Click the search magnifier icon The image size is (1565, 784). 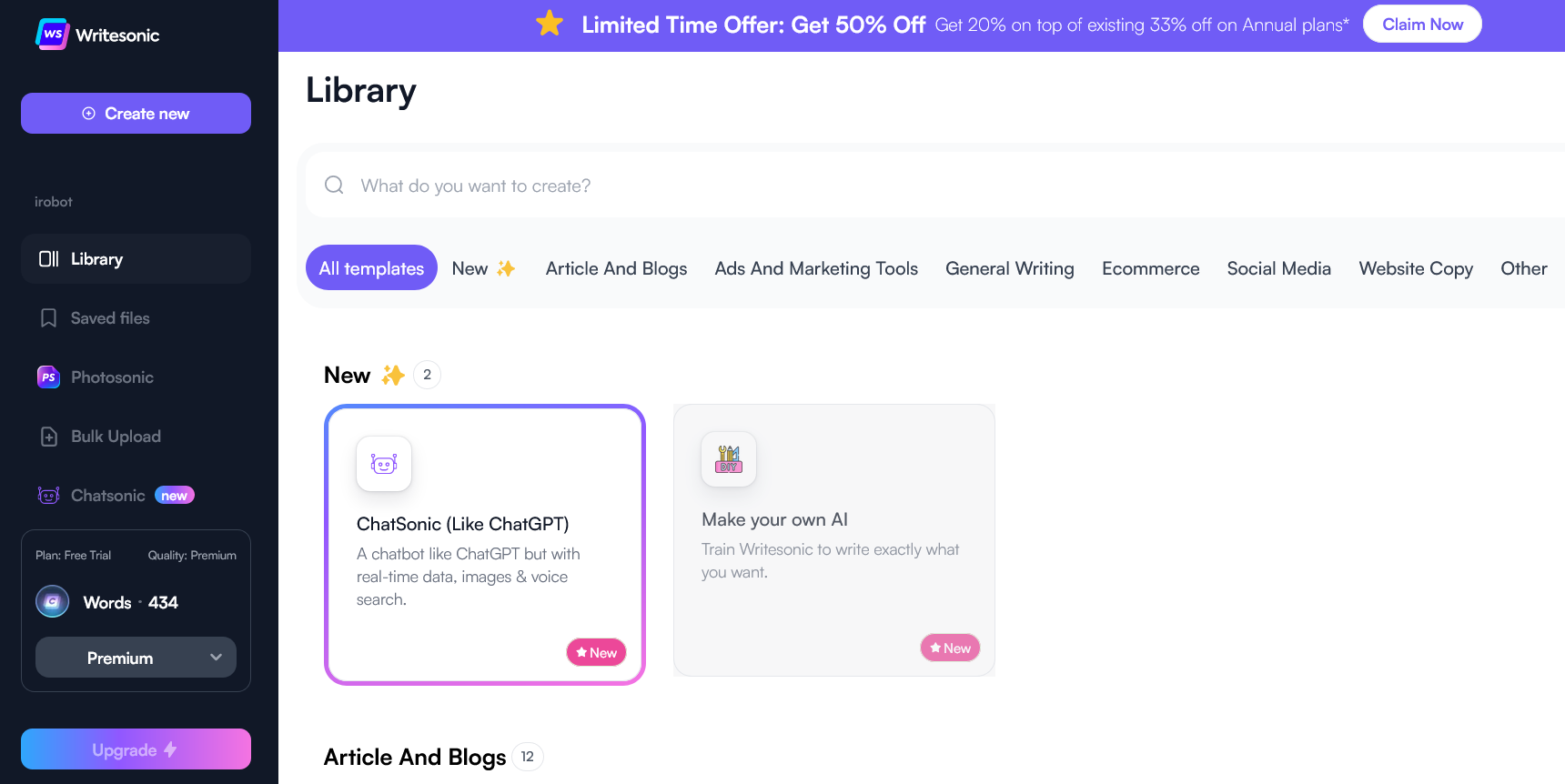tap(334, 185)
